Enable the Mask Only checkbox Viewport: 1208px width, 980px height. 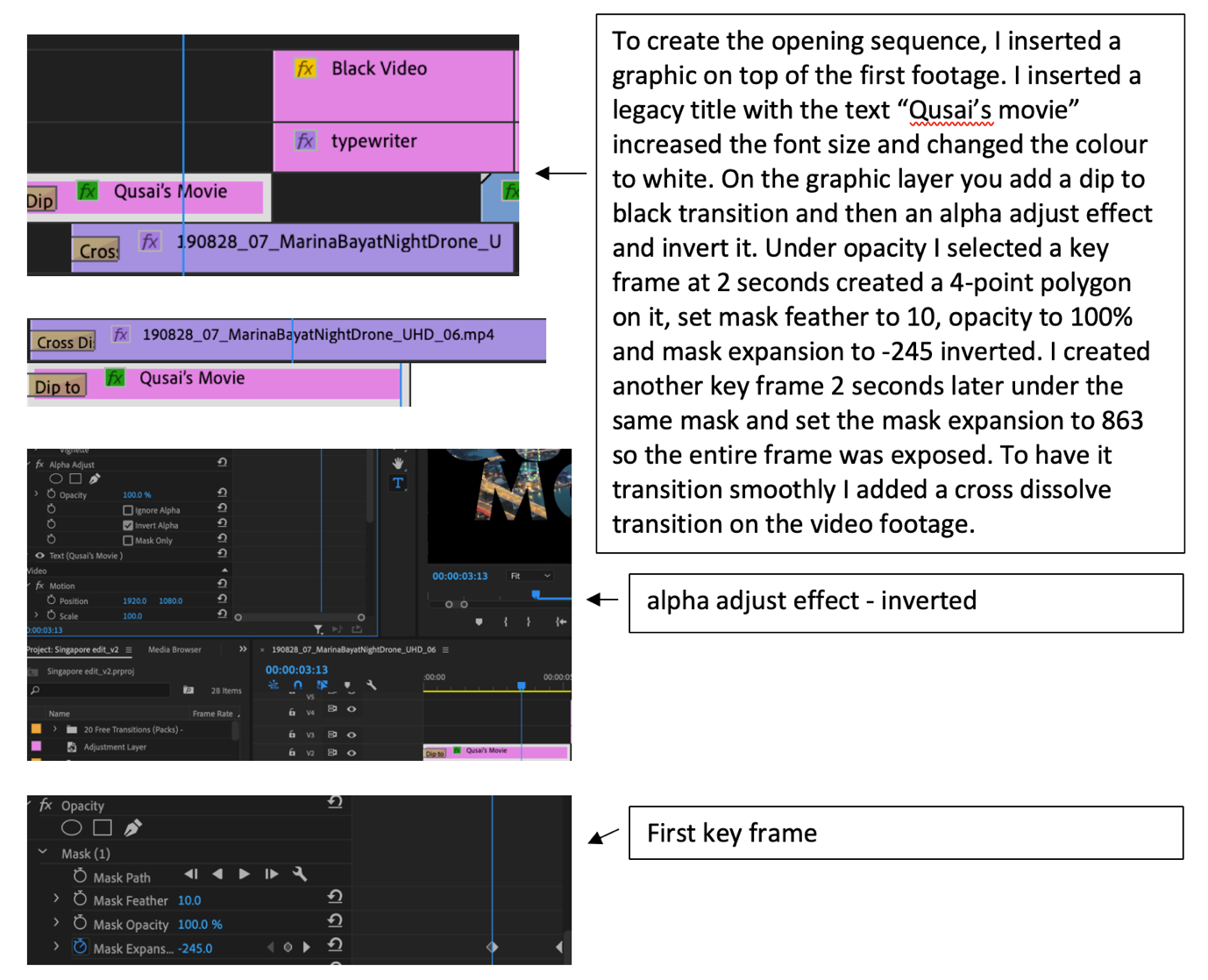pyautogui.click(x=128, y=541)
